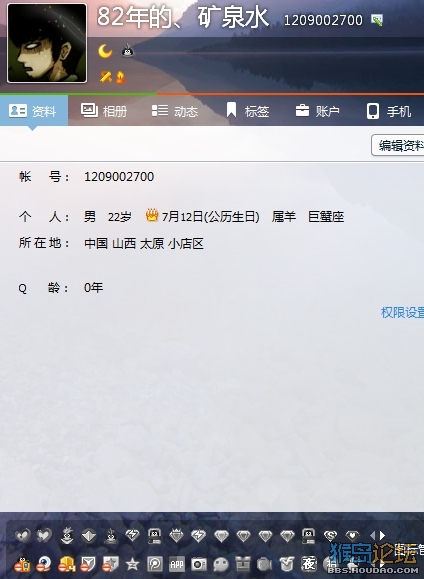Click the right arrow of diamond icon row

click(x=382, y=535)
